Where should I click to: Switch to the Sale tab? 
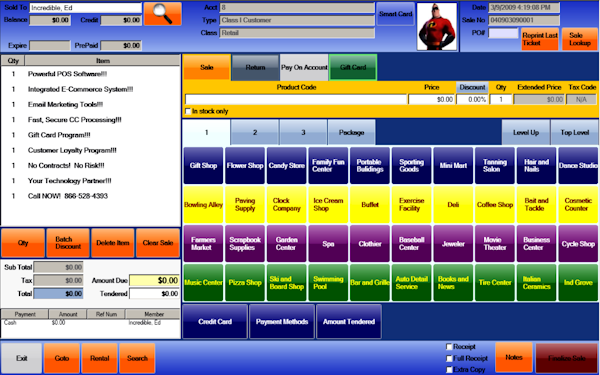coord(207,67)
